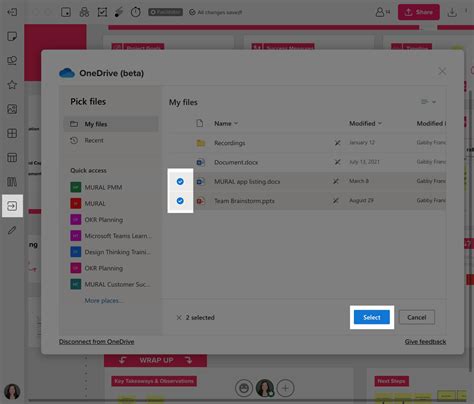474x404 pixels.
Task: Click the summon collaborators icon in the top toolbar
Action: (x=84, y=12)
